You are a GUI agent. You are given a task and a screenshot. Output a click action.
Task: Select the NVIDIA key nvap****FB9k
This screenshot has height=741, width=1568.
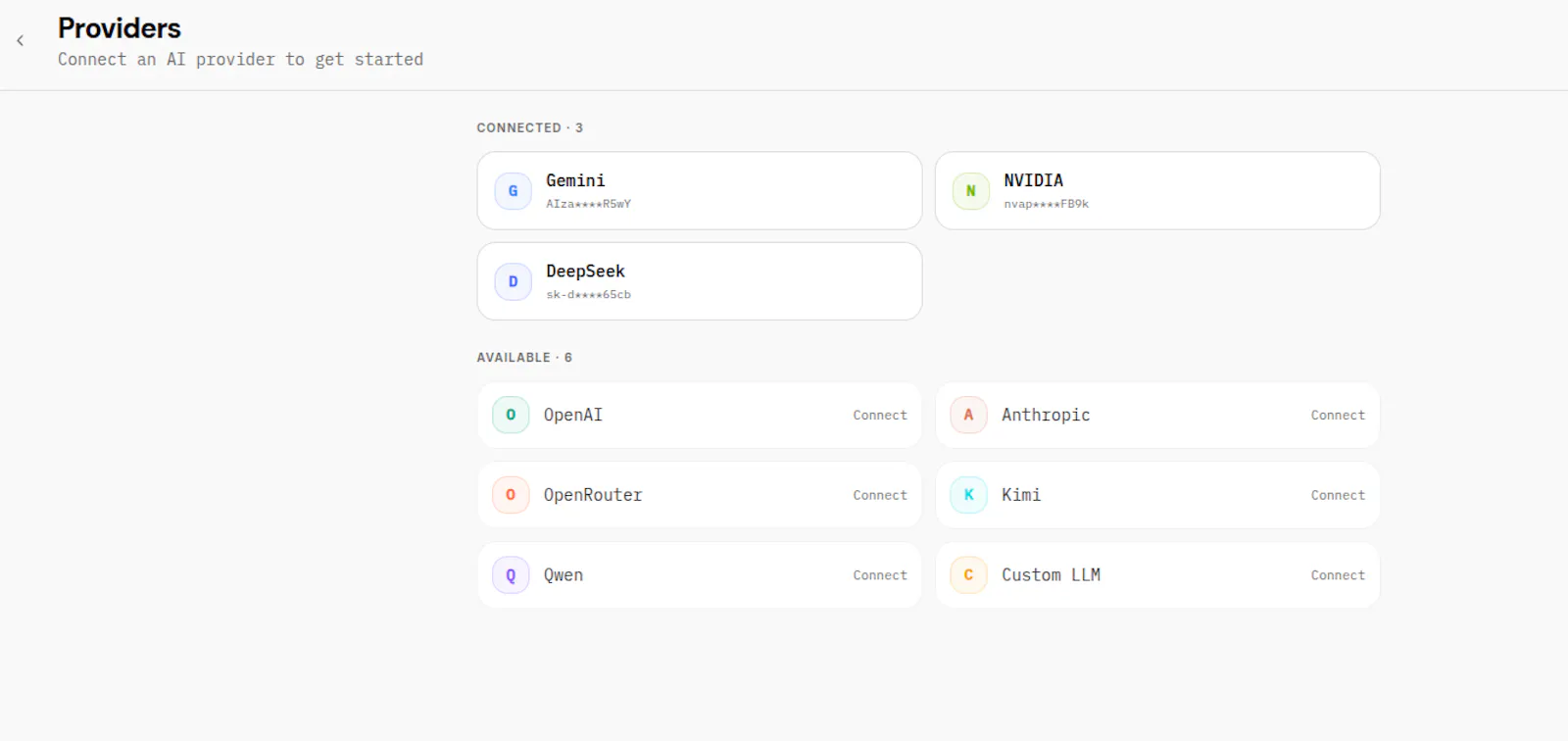tap(1046, 204)
